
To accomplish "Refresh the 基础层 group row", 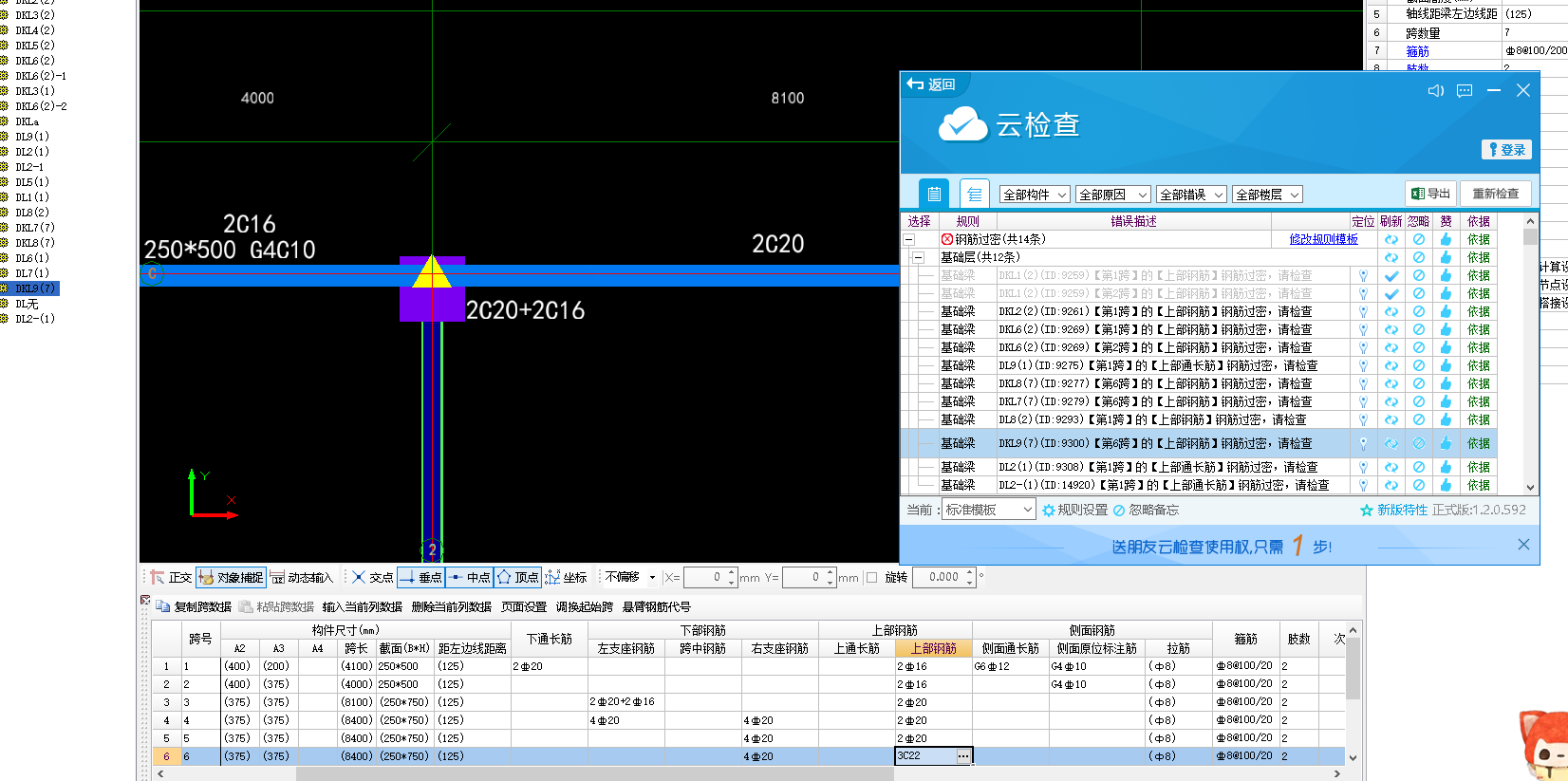I will click(x=1391, y=257).
